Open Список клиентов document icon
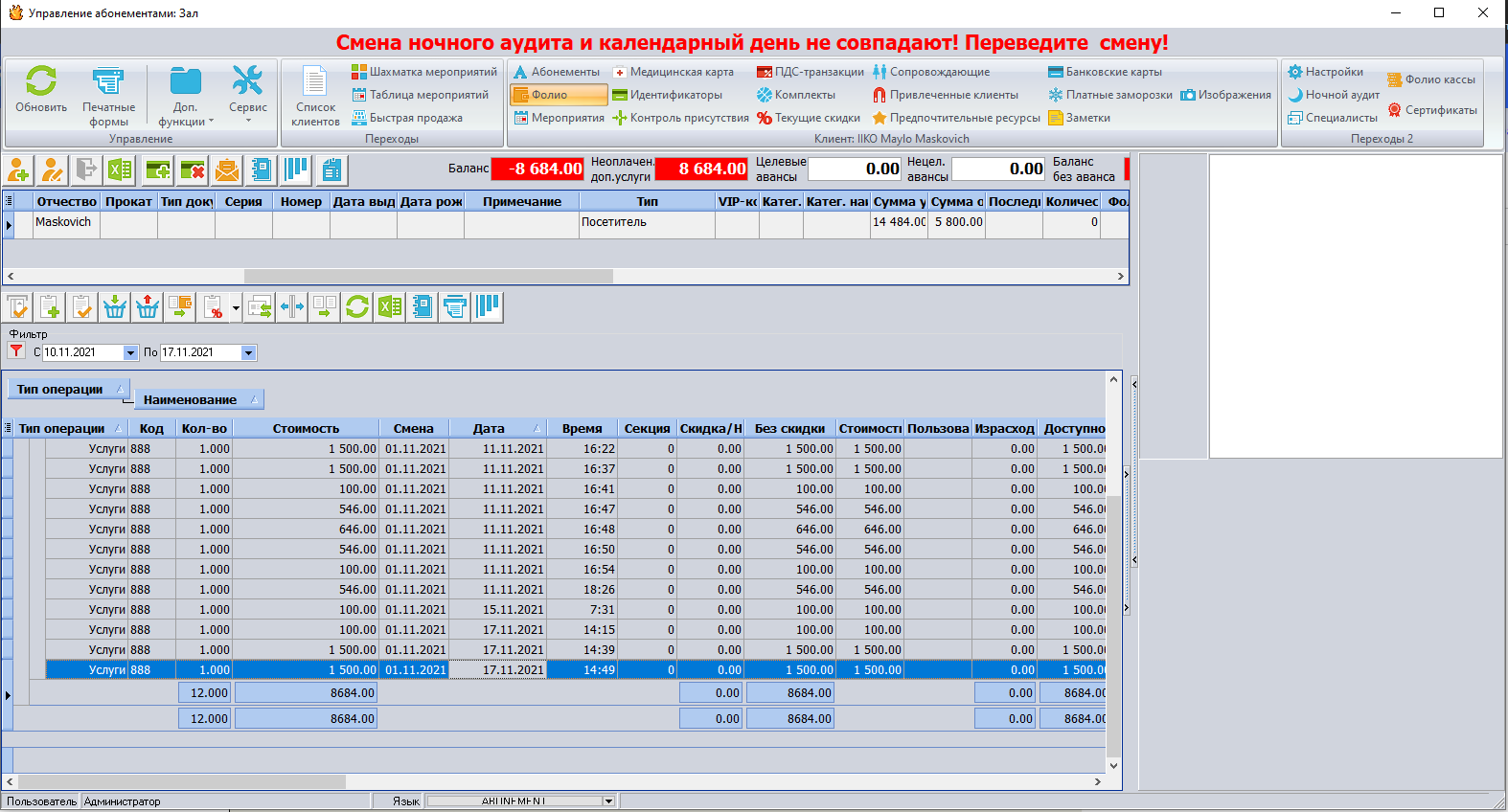This screenshot has width=1508, height=812. pos(315,81)
